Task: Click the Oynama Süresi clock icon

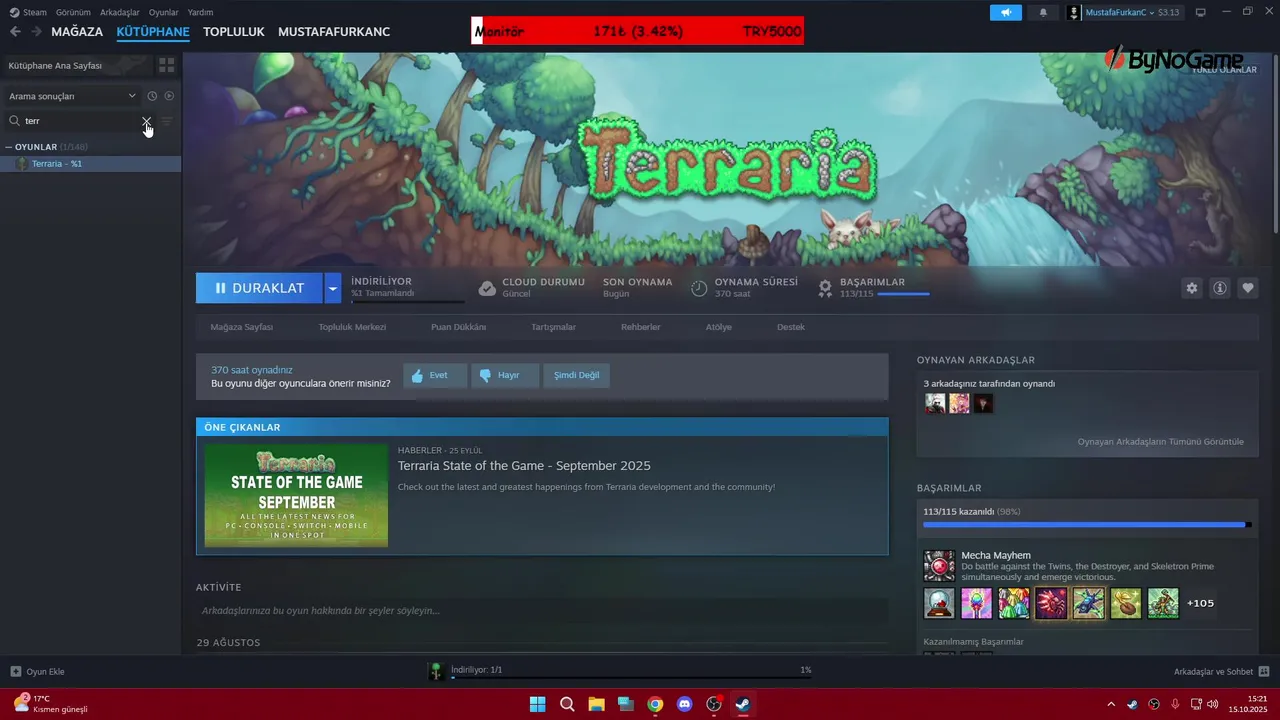Action: tap(699, 288)
